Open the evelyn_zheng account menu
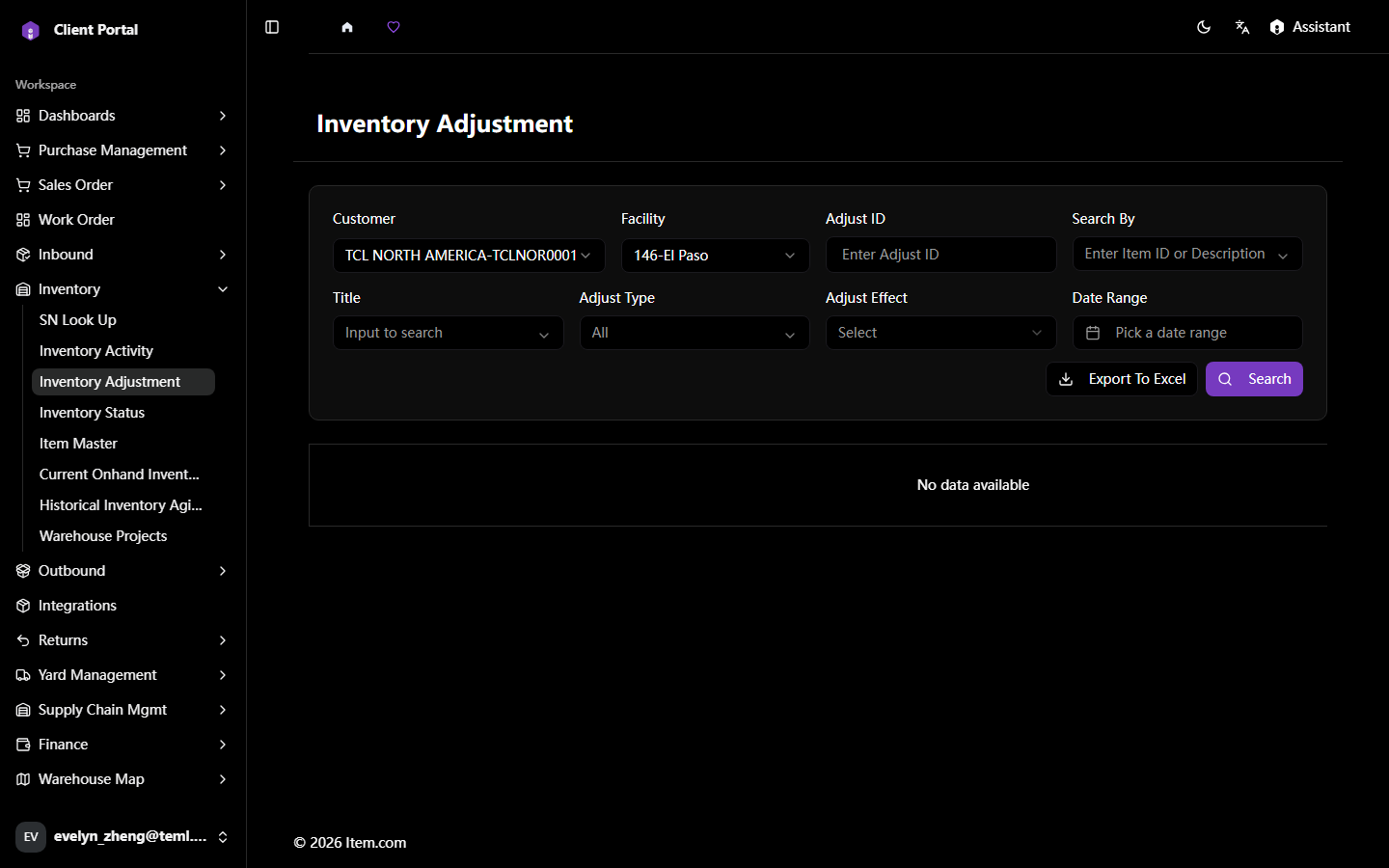The height and width of the screenshot is (868, 1389). (123, 837)
